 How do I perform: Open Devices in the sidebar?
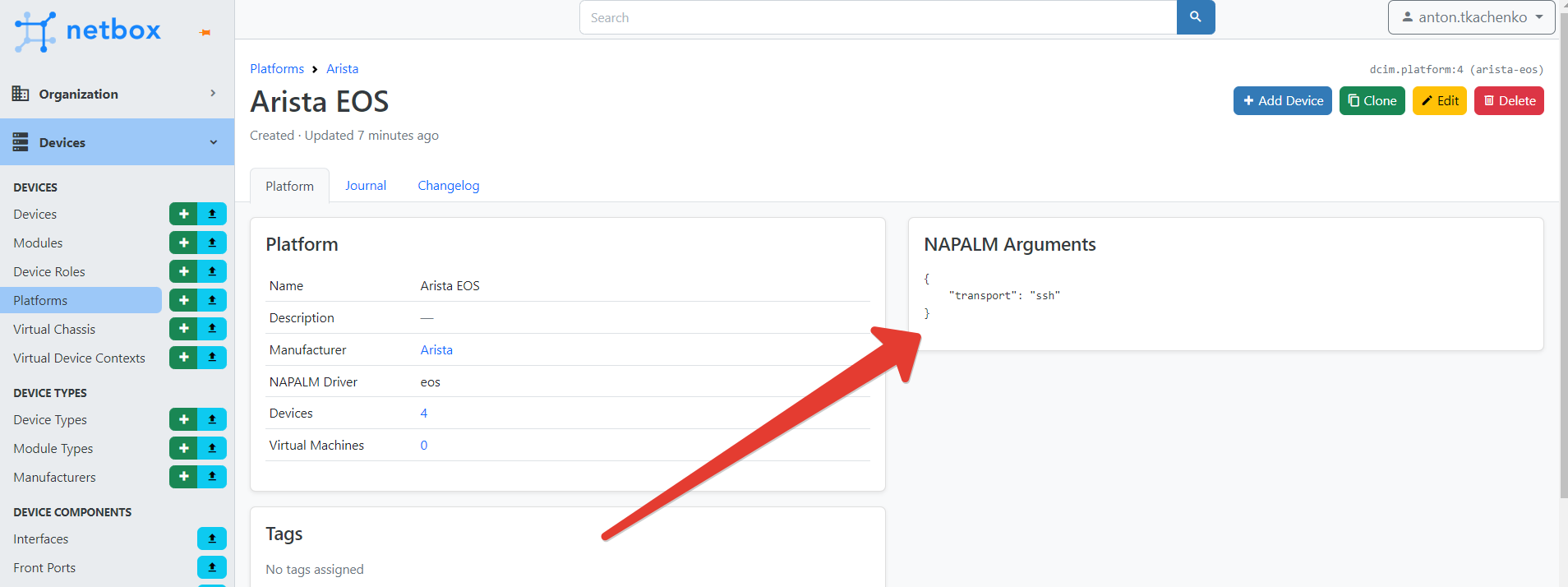[x=35, y=214]
